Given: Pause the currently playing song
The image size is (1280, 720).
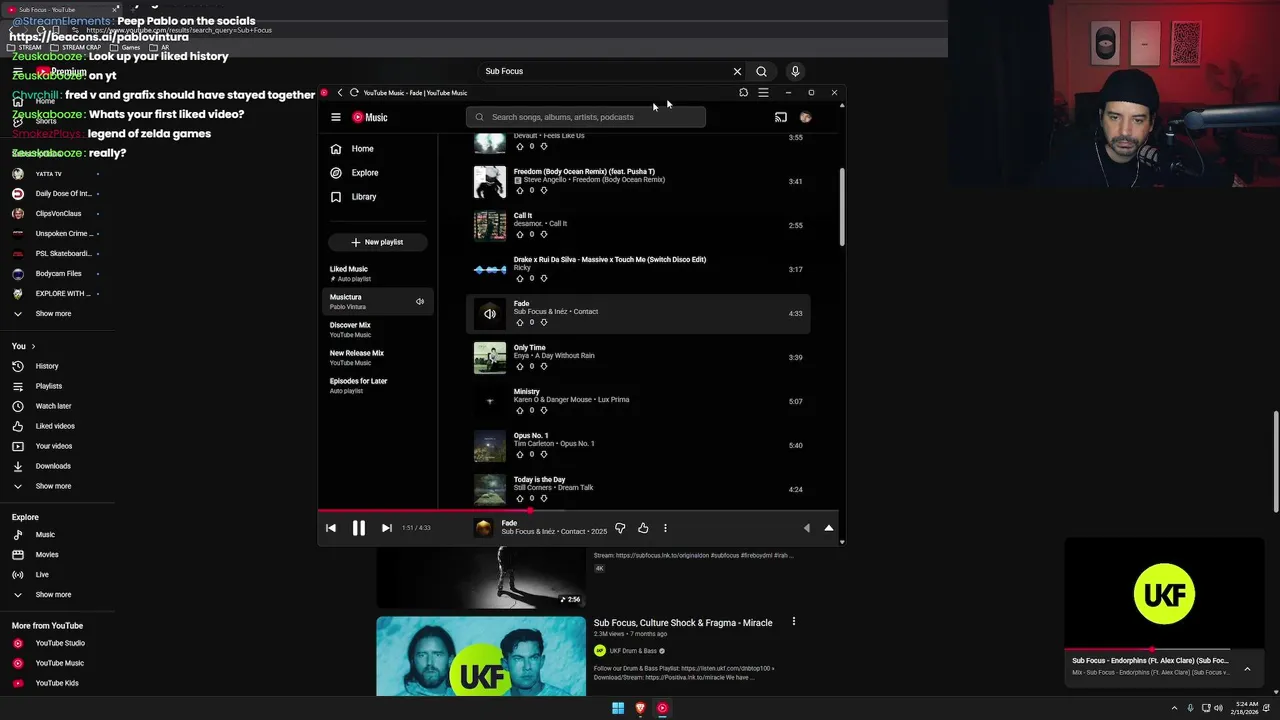Looking at the screenshot, I should coord(358,528).
